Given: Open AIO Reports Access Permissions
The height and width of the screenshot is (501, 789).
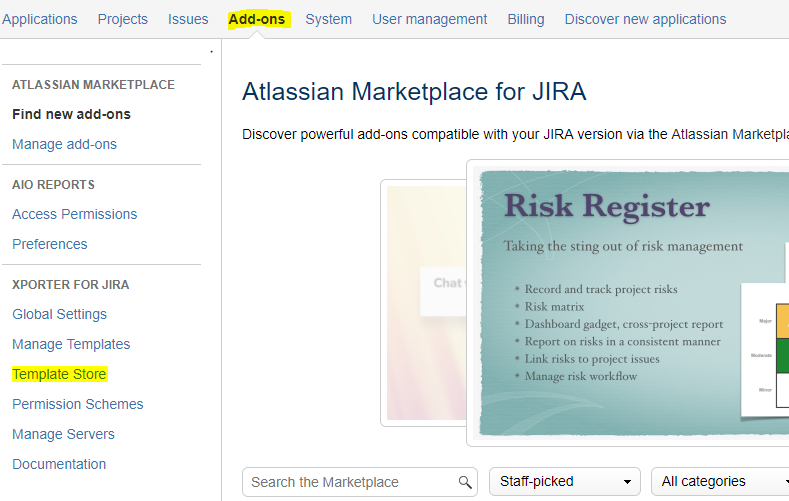Looking at the screenshot, I should click(74, 214).
